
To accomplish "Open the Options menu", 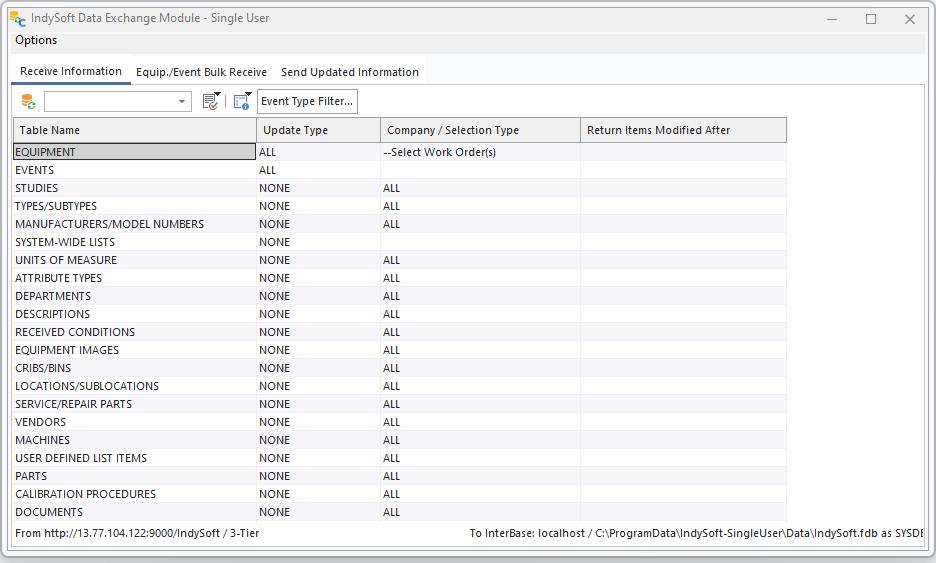I will coord(36,40).
